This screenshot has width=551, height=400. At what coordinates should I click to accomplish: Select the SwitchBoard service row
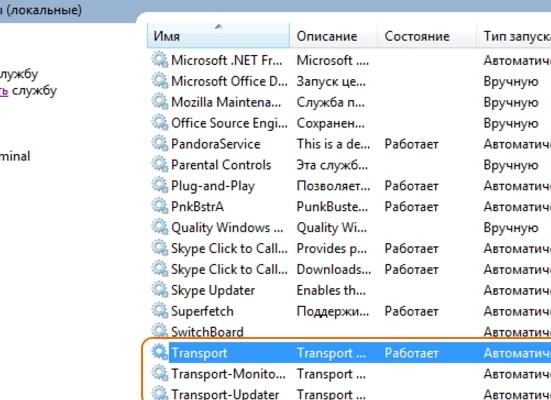[x=349, y=331]
